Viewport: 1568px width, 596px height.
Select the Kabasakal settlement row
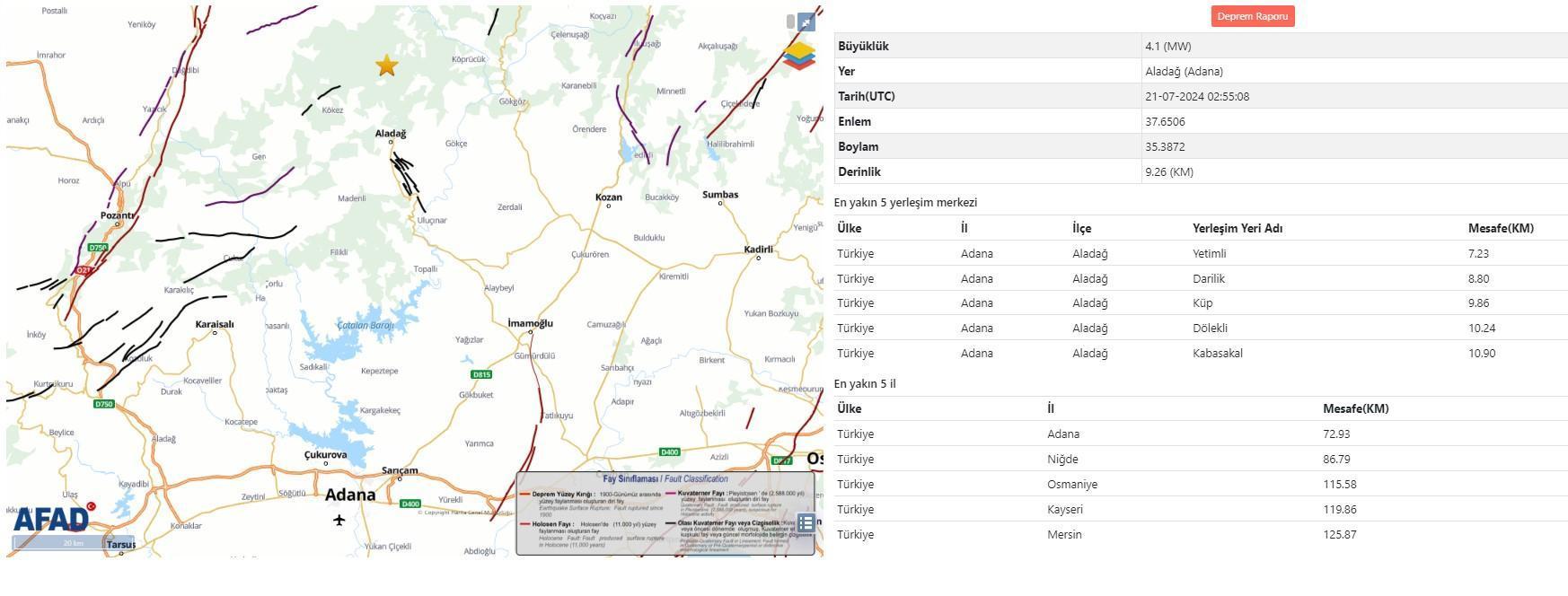click(x=1217, y=353)
